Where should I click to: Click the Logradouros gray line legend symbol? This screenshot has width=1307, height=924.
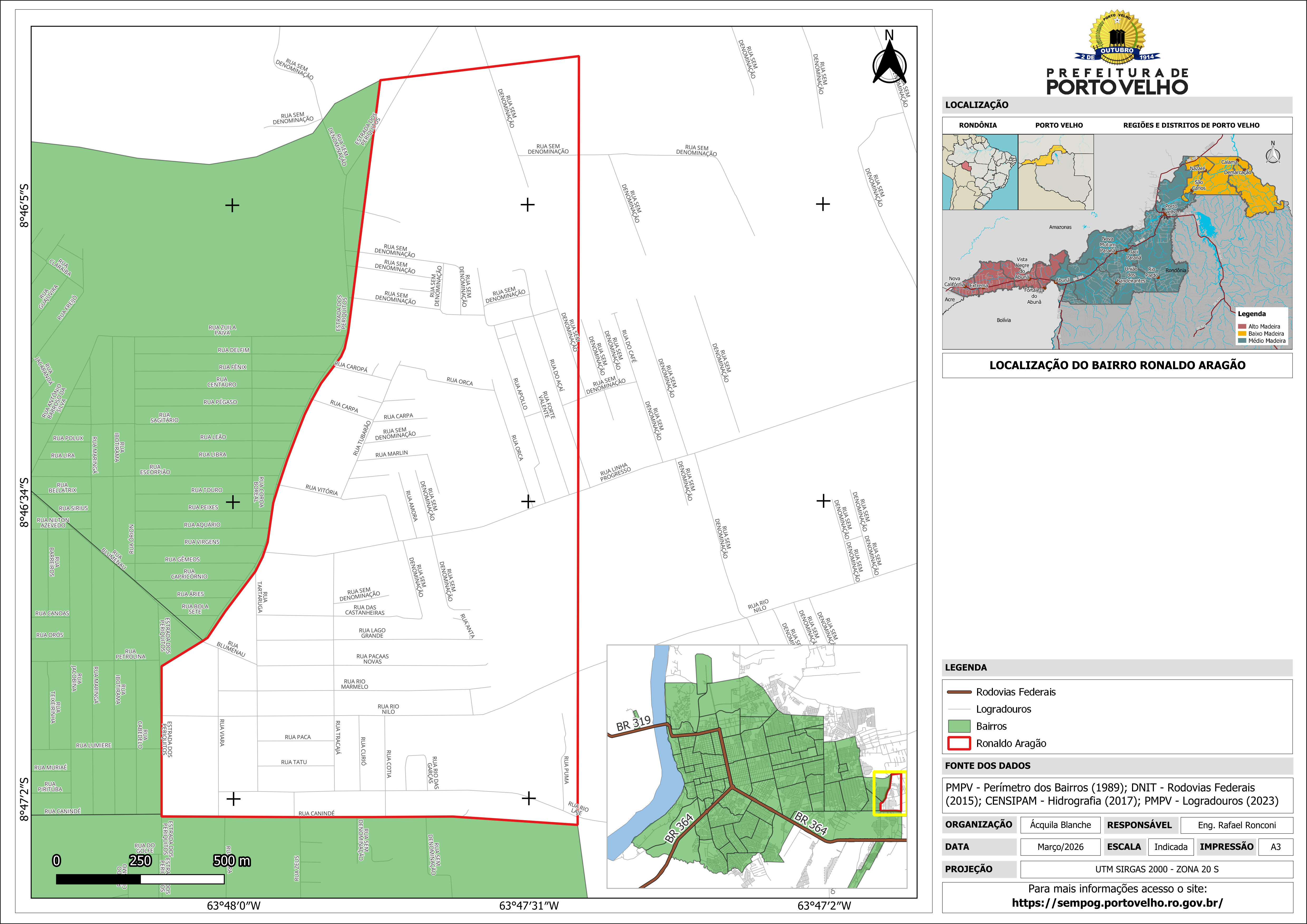point(959,709)
